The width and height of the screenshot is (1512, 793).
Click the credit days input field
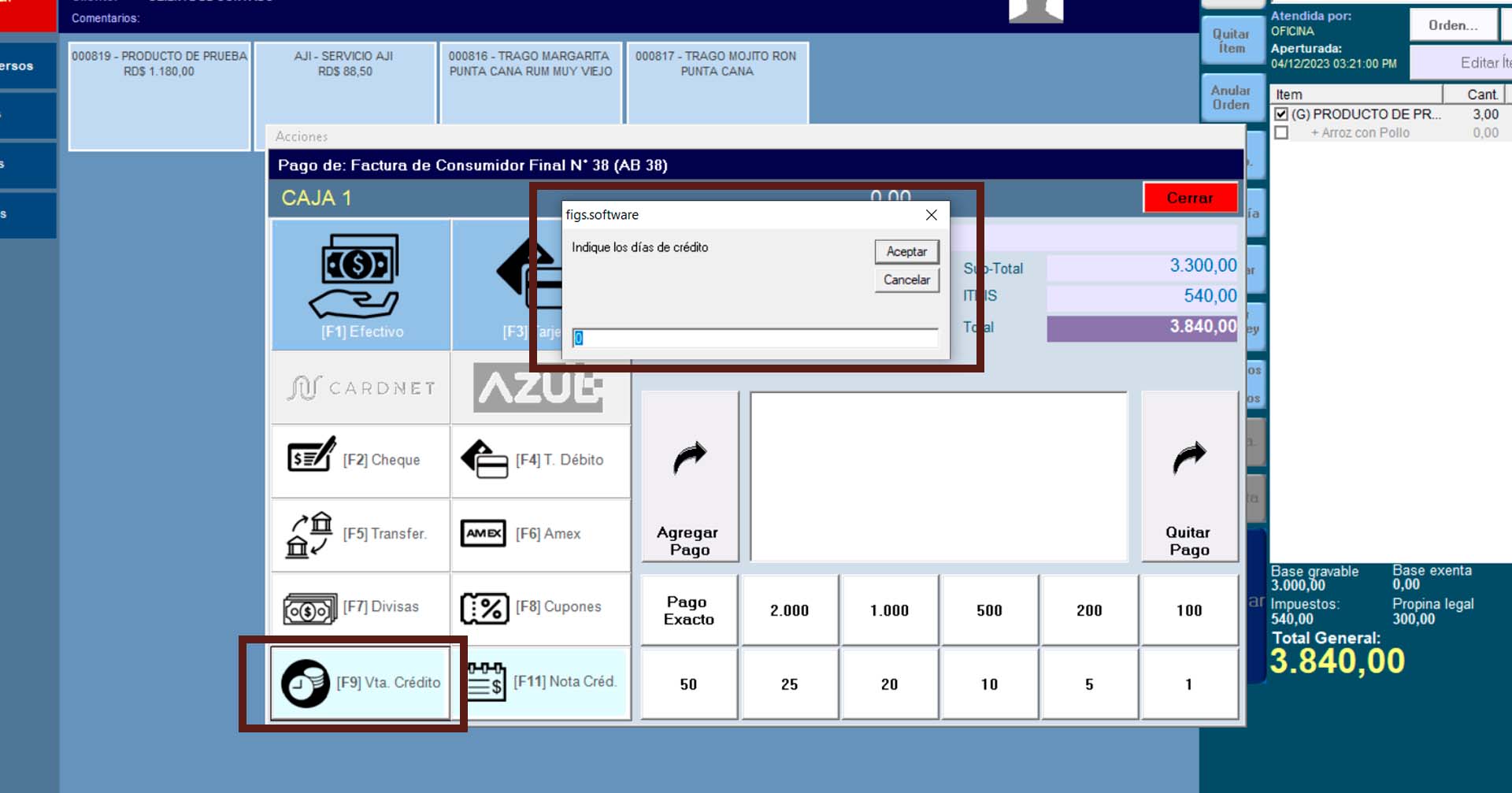754,339
